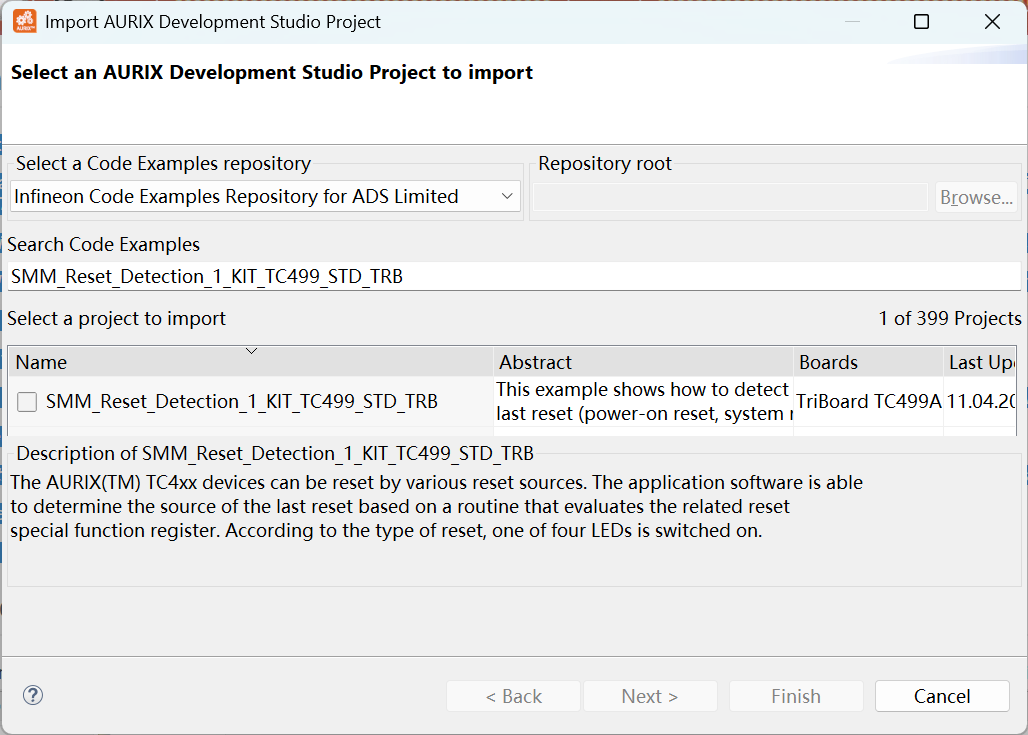The height and width of the screenshot is (735, 1028).
Task: Click Finish to import the project
Action: 796,696
